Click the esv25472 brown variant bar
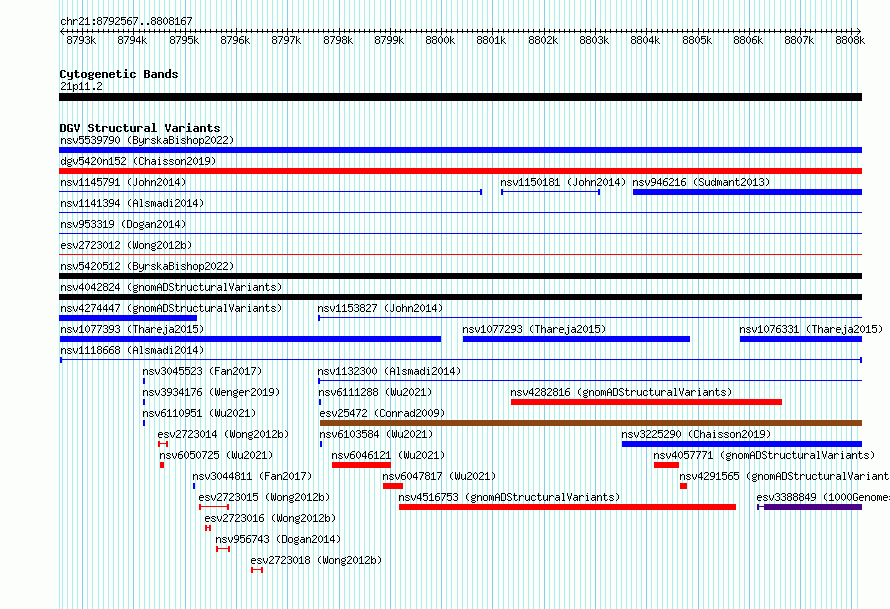This screenshot has width=890, height=609. (x=591, y=423)
